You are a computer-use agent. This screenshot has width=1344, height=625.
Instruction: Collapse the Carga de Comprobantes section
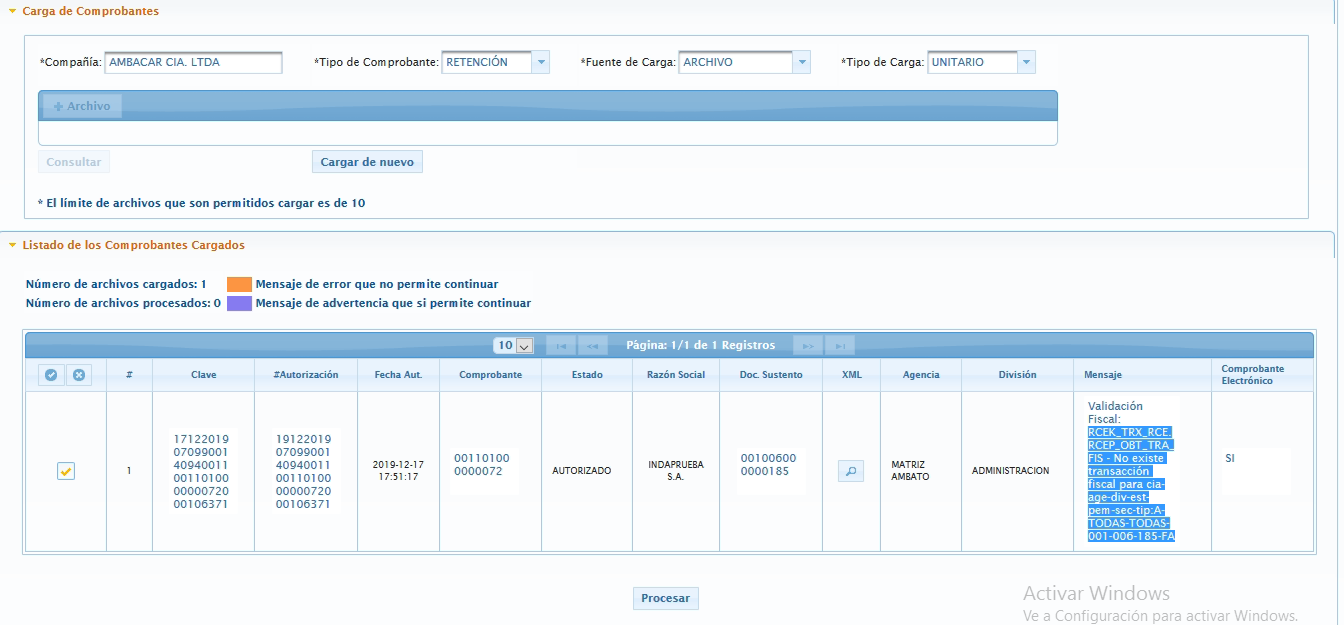[x=12, y=11]
